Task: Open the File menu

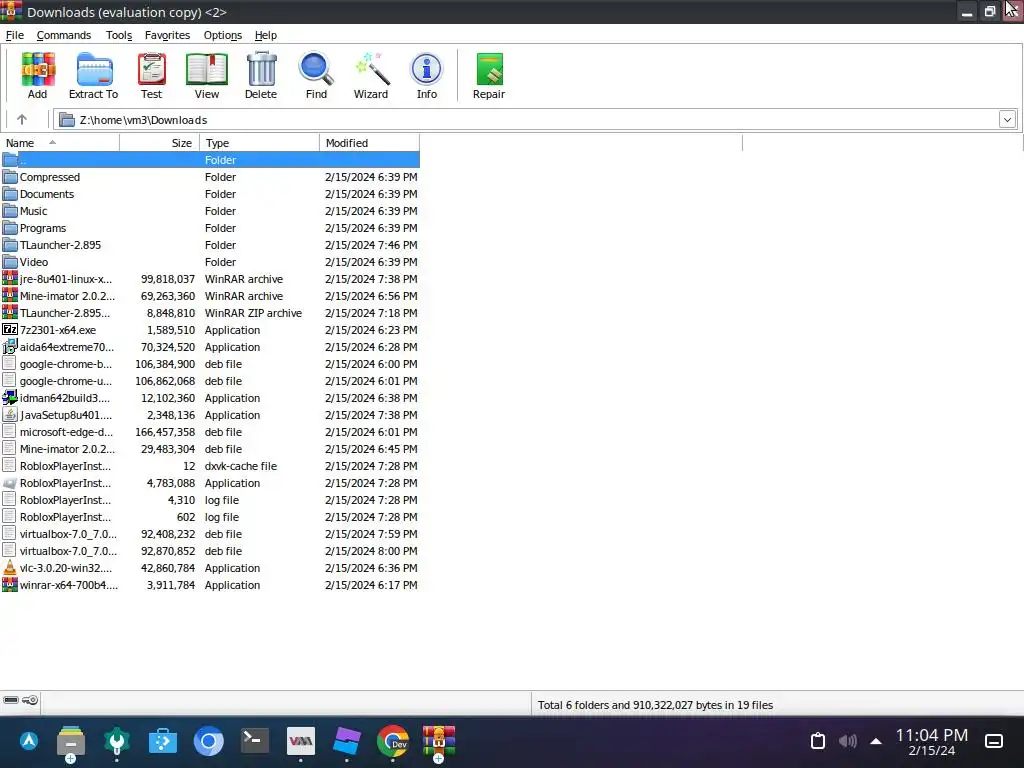Action: 14,35
